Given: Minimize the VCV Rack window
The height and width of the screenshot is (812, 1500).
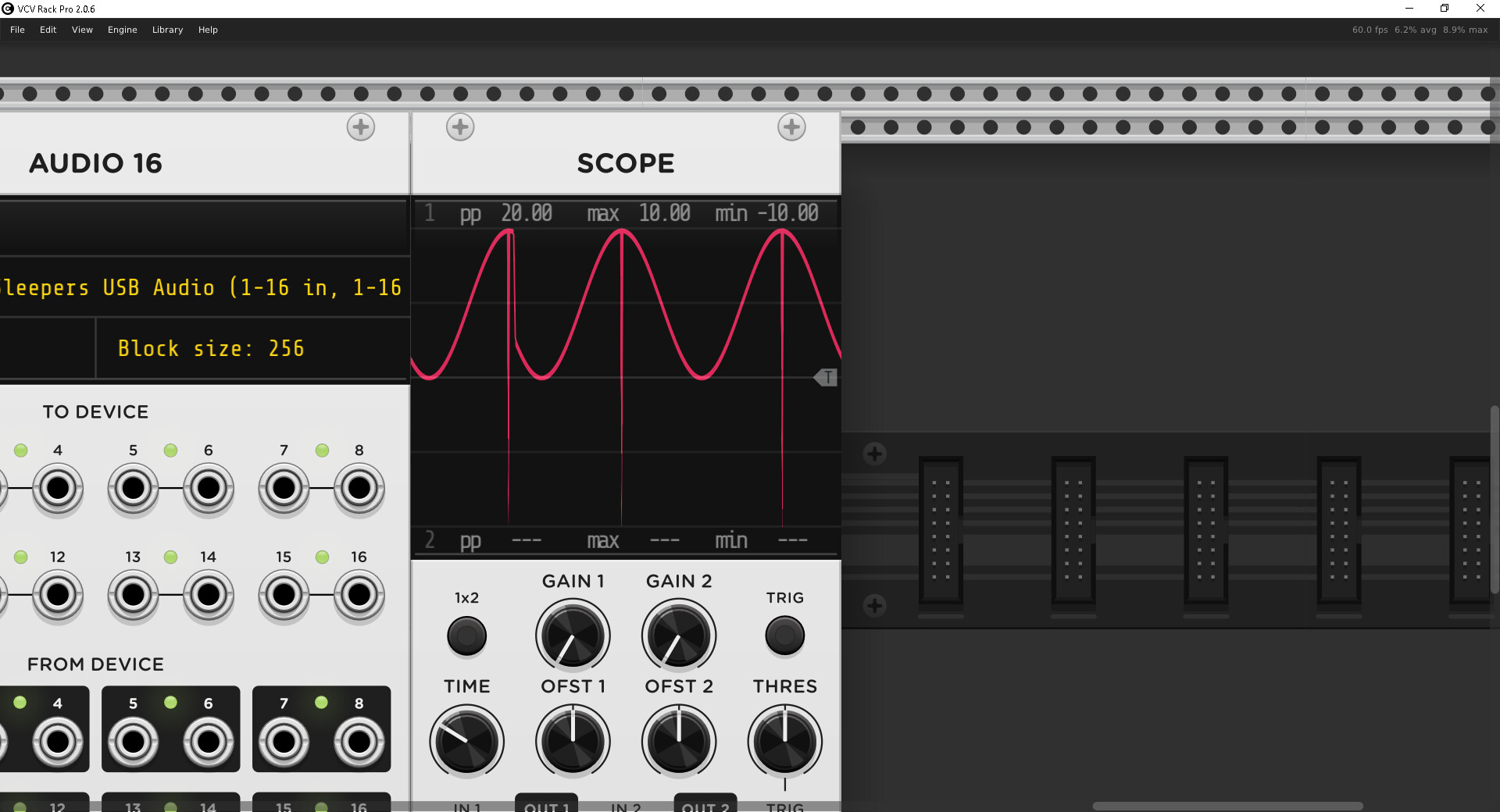Looking at the screenshot, I should coord(1409,9).
